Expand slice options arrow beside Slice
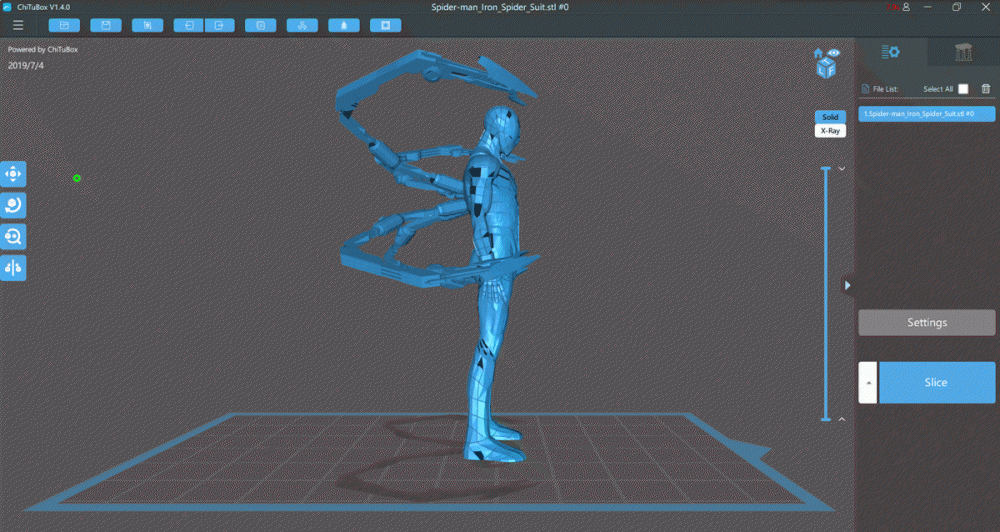Screen dimensions: 1000x532 click(x=868, y=382)
